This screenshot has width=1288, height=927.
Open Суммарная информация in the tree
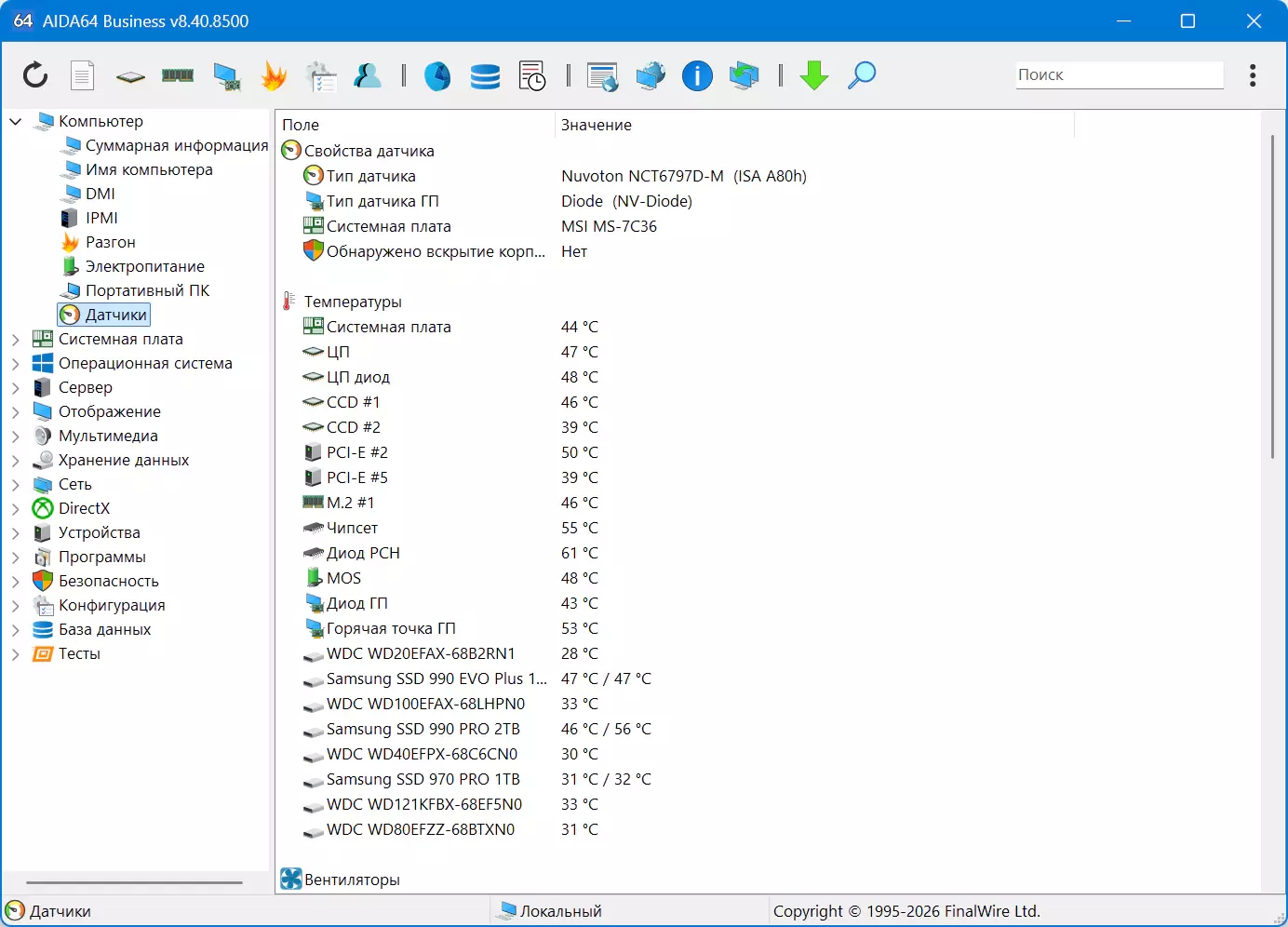(x=164, y=145)
